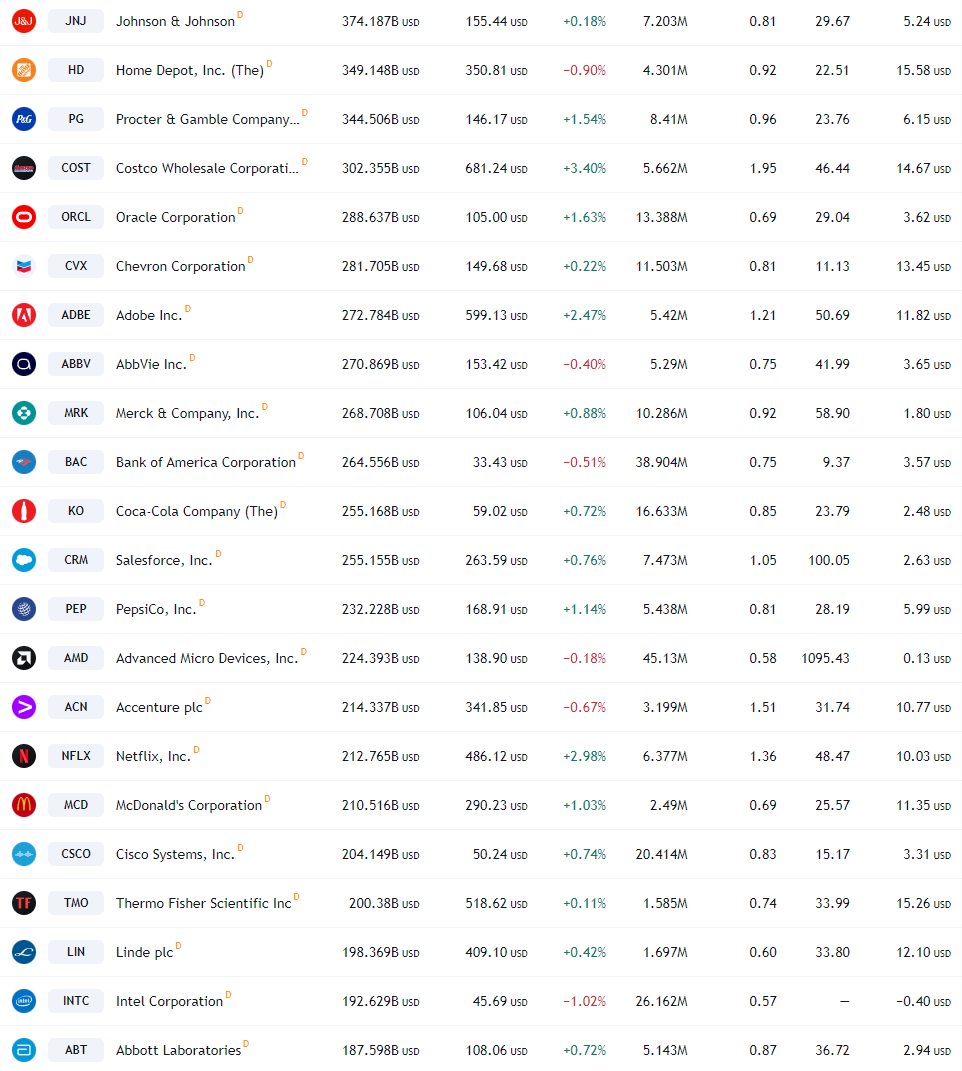Click the Home Depot orange logo icon
The width and height of the screenshot is (962, 1071).
[x=24, y=70]
